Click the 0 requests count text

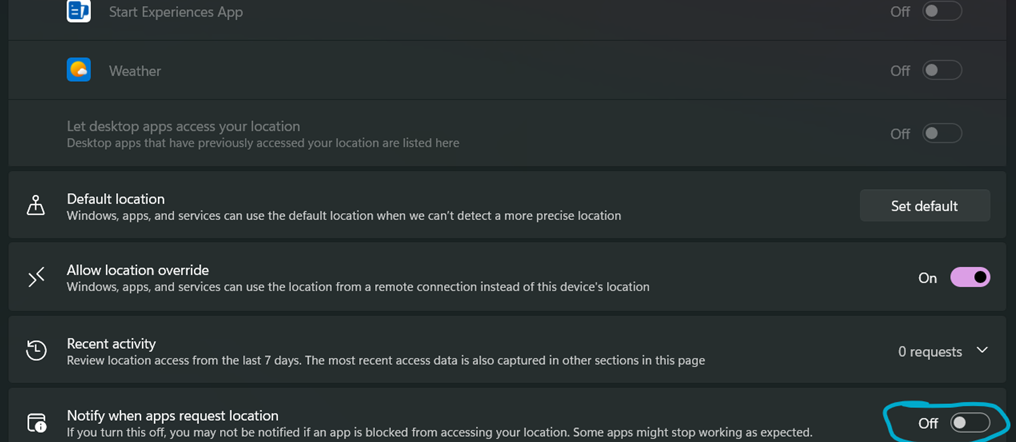(929, 351)
